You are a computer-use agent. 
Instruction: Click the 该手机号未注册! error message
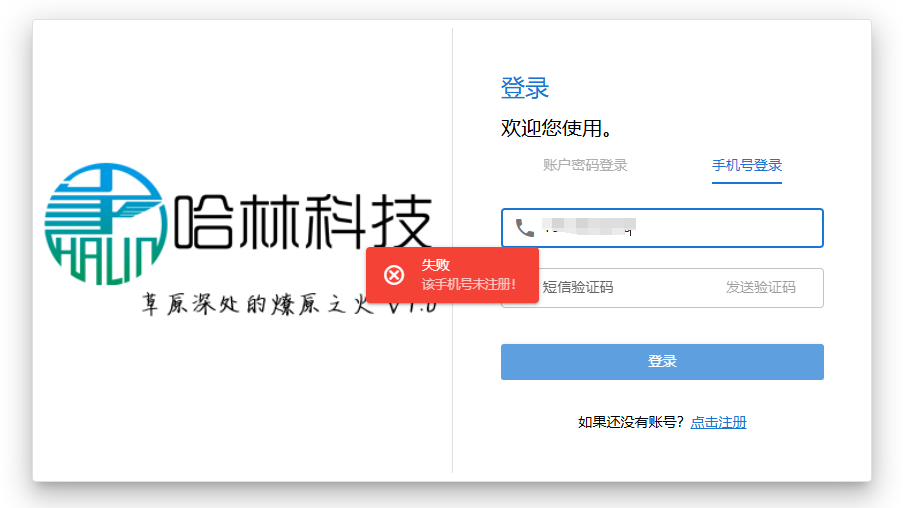469,285
